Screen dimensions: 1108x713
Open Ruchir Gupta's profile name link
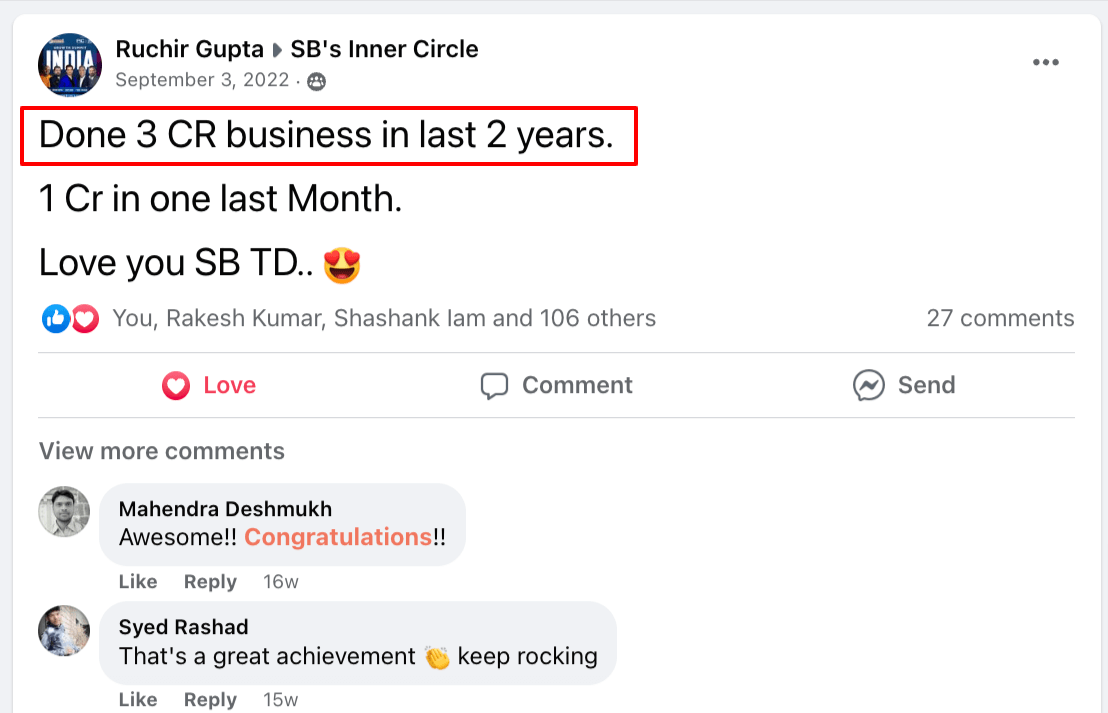tap(189, 49)
